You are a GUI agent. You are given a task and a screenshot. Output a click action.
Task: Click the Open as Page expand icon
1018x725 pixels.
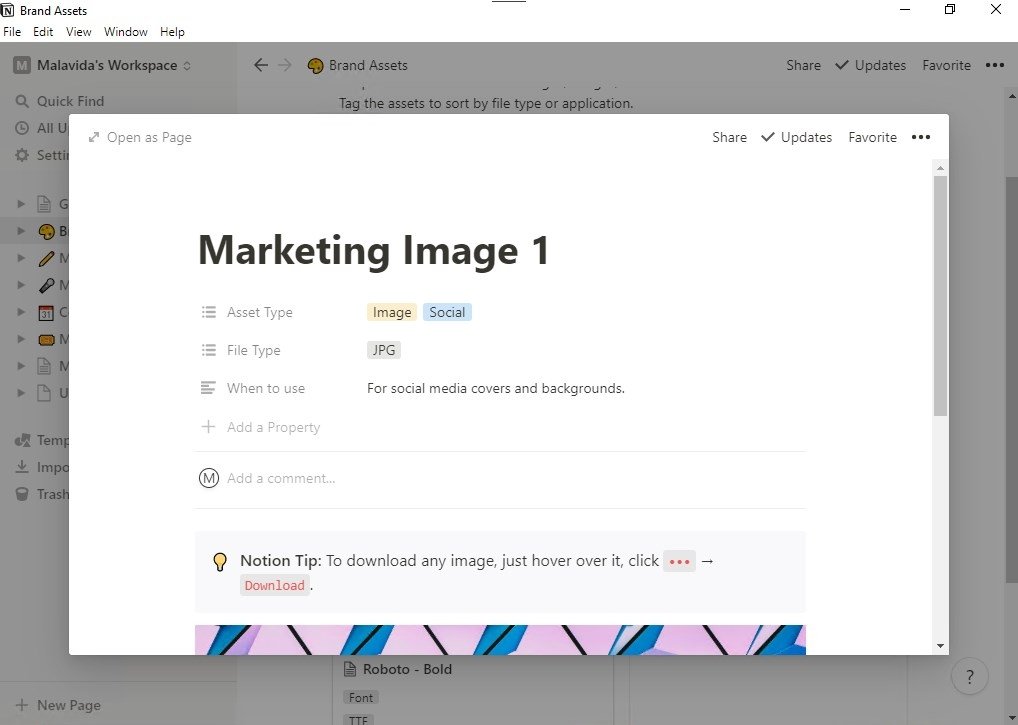click(x=94, y=137)
